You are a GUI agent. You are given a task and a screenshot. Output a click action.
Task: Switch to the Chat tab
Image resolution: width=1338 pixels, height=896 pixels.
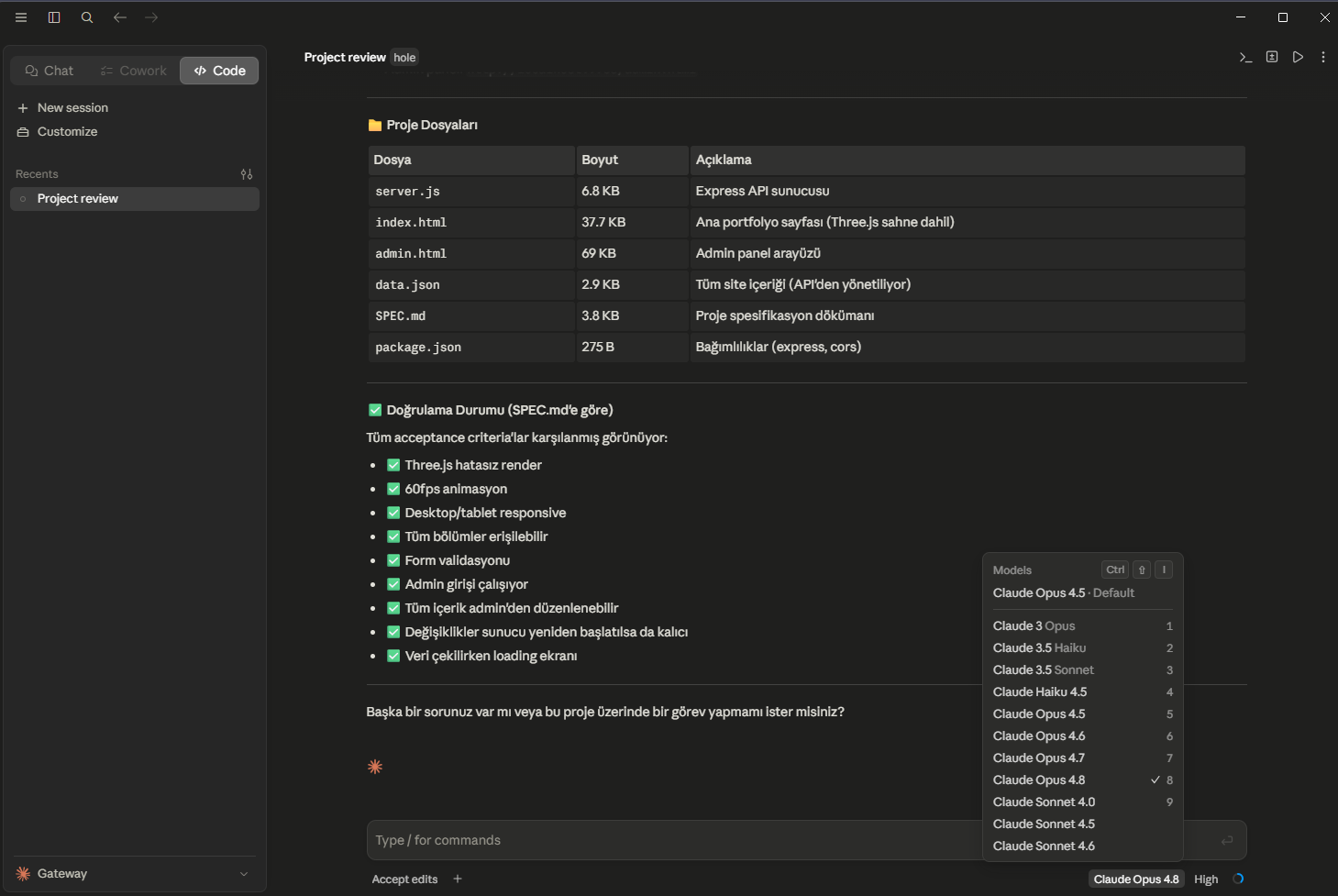[50, 71]
